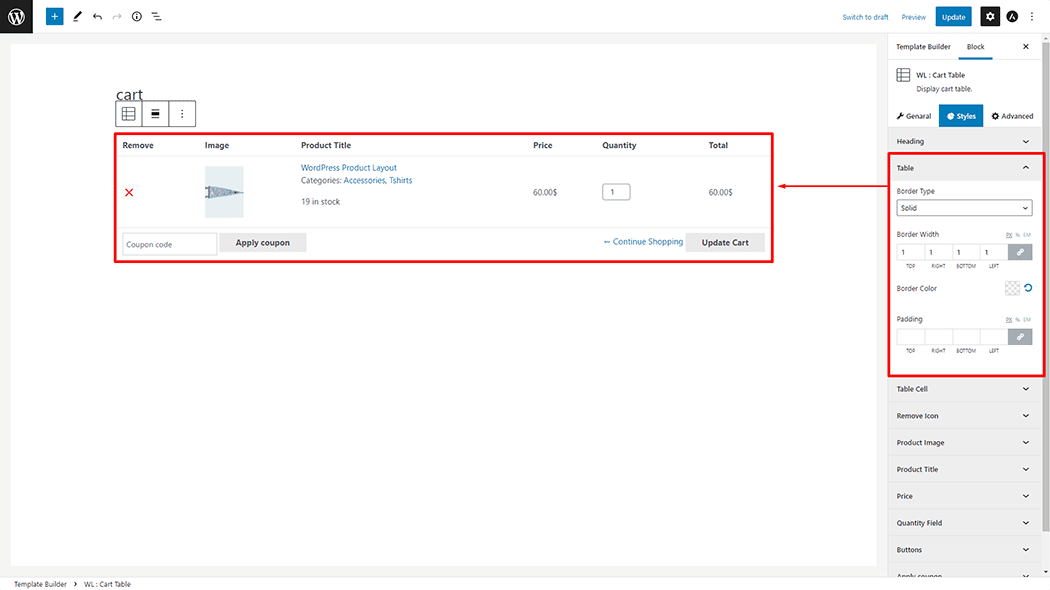Click the WordPress logo icon
Image resolution: width=1050 pixels, height=590 pixels.
coord(16,17)
